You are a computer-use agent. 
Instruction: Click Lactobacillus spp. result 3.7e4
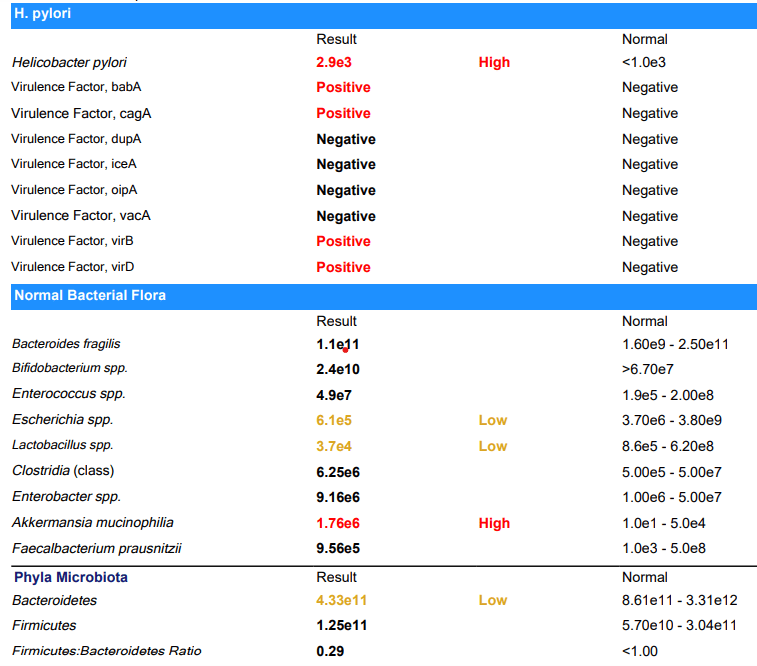pyautogui.click(x=334, y=446)
